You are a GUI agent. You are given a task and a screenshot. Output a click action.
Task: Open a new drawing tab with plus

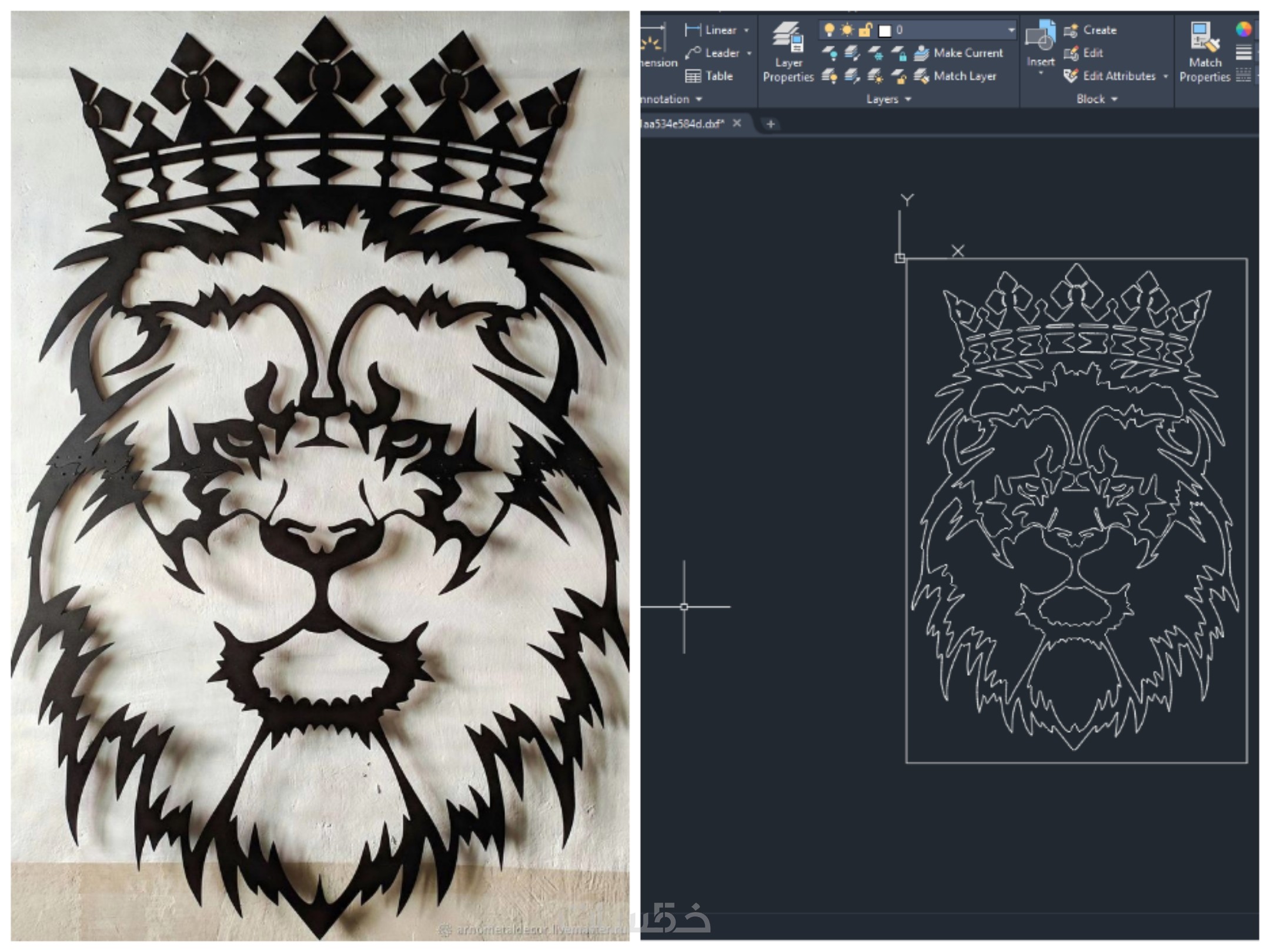[x=770, y=123]
